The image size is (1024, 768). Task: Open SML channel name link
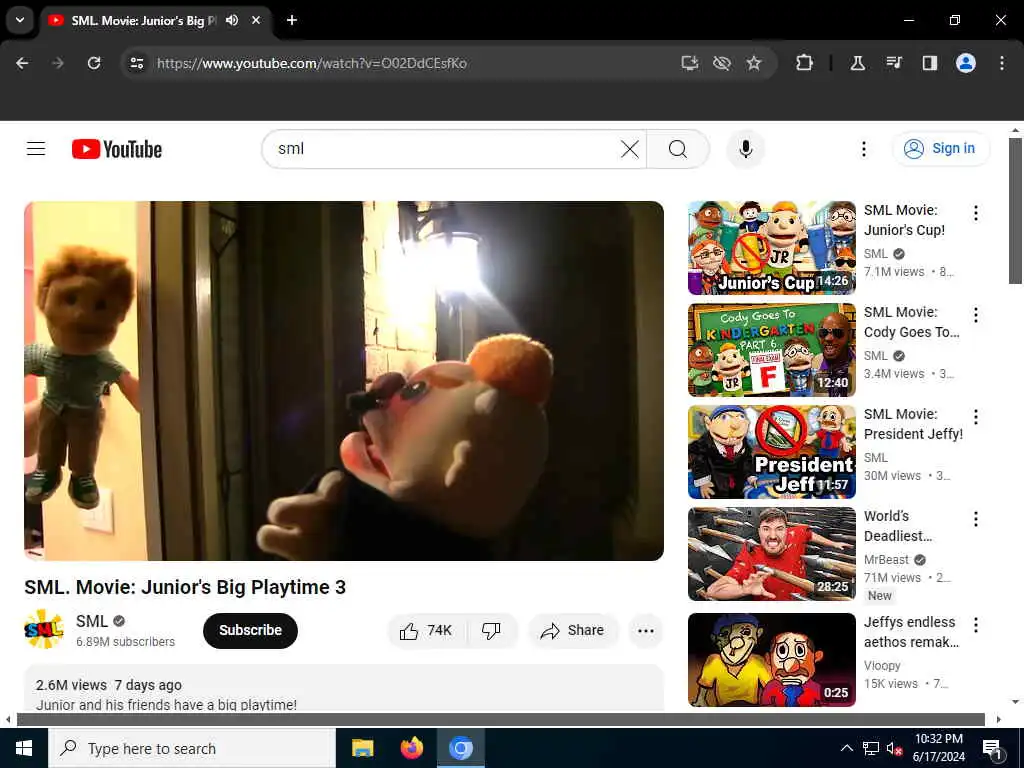(91, 621)
